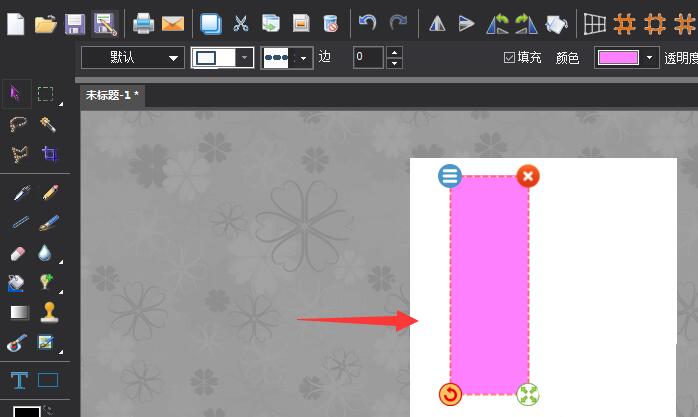Delete shape with the red X handle
This screenshot has height=417, width=698.
528,176
